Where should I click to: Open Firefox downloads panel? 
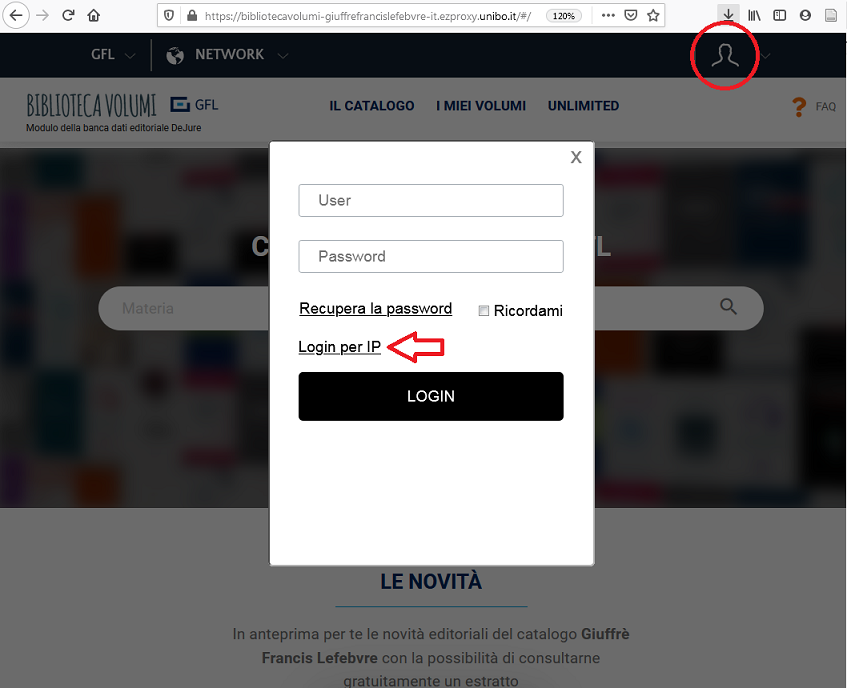[x=728, y=15]
